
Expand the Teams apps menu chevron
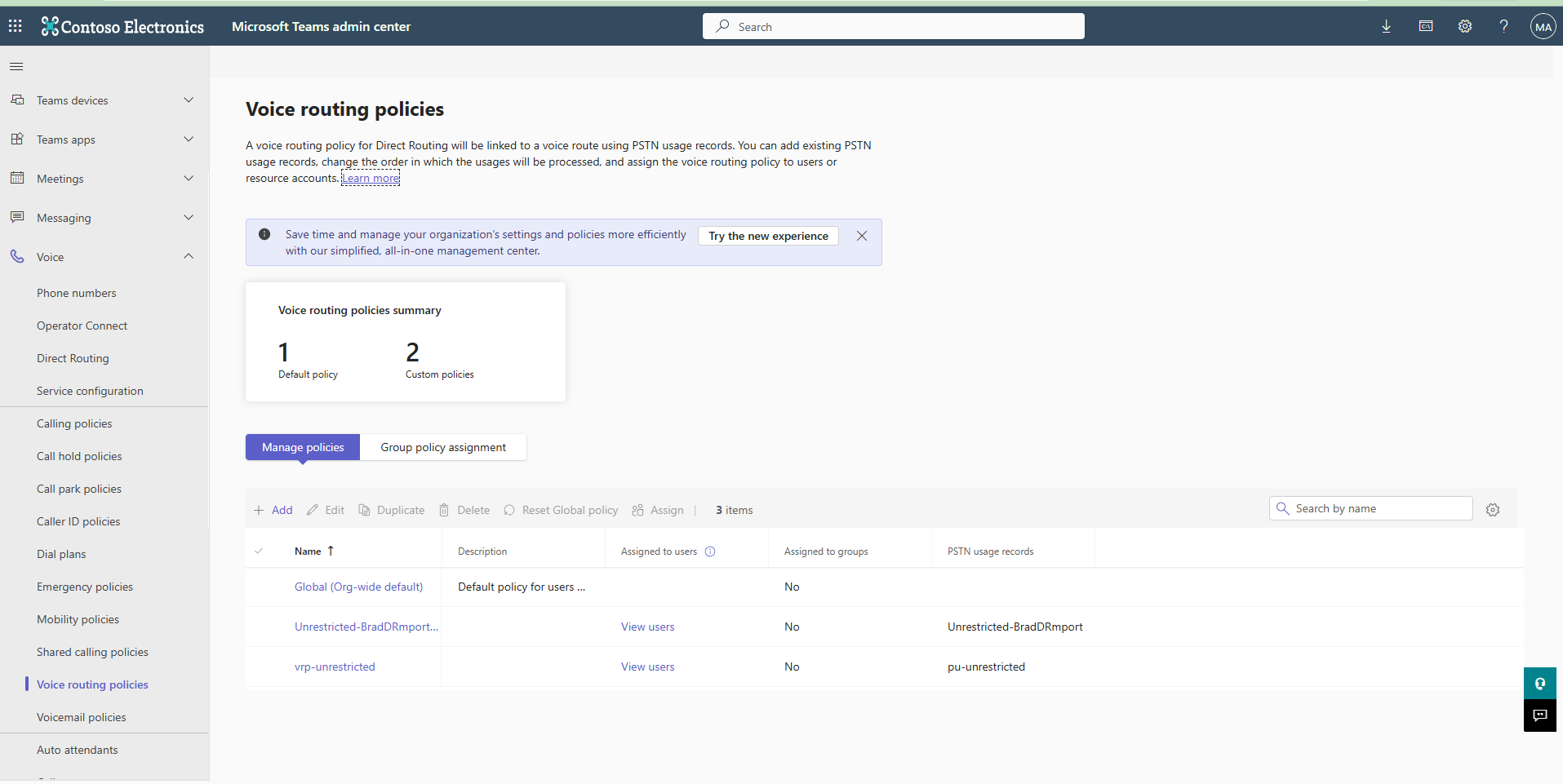(x=189, y=139)
